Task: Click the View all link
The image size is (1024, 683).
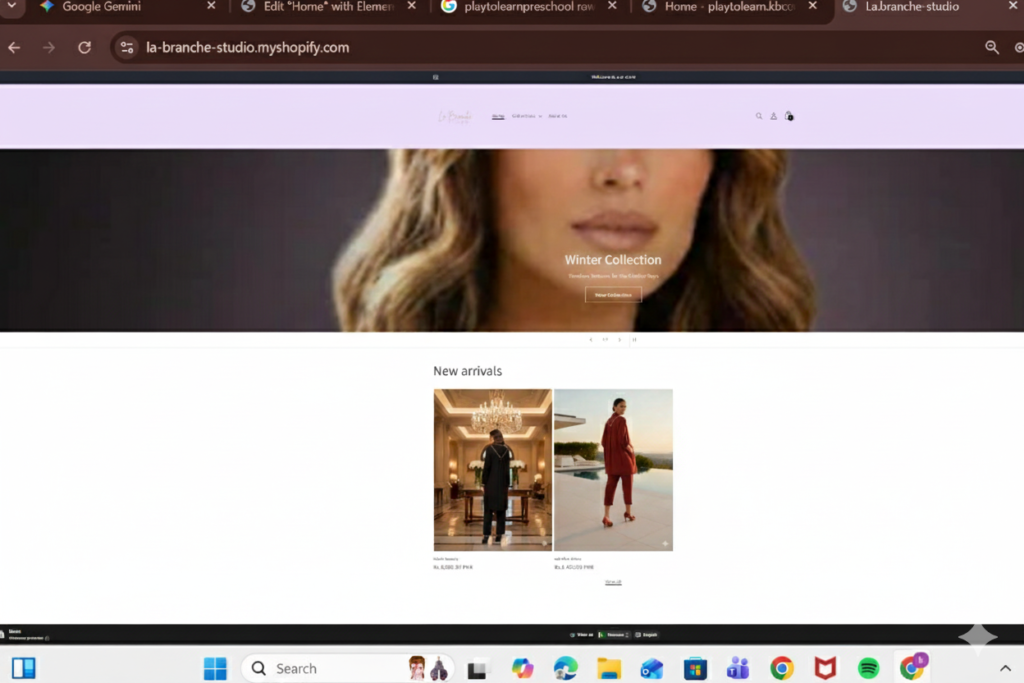Action: [x=613, y=581]
